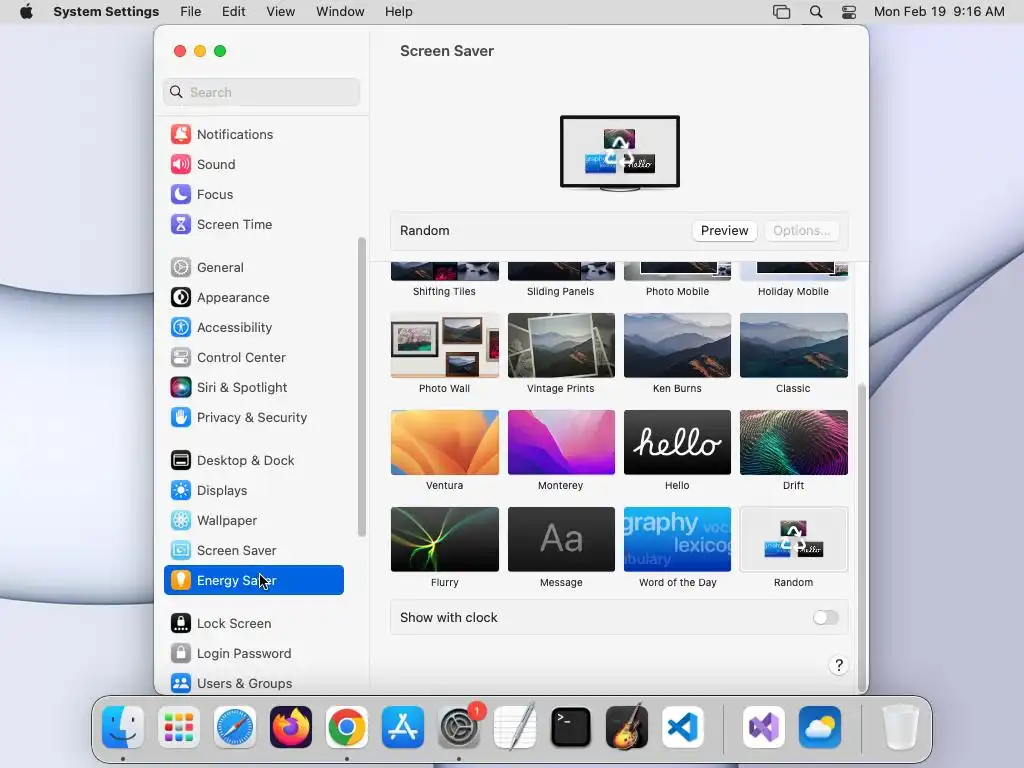
Task: Click the date and time in menu bar
Action: coord(939,12)
